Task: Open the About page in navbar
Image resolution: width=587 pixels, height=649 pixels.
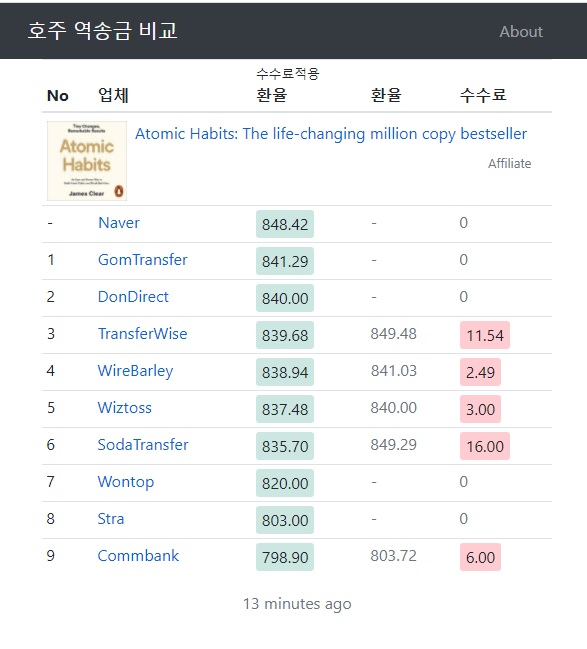Action: pos(521,32)
